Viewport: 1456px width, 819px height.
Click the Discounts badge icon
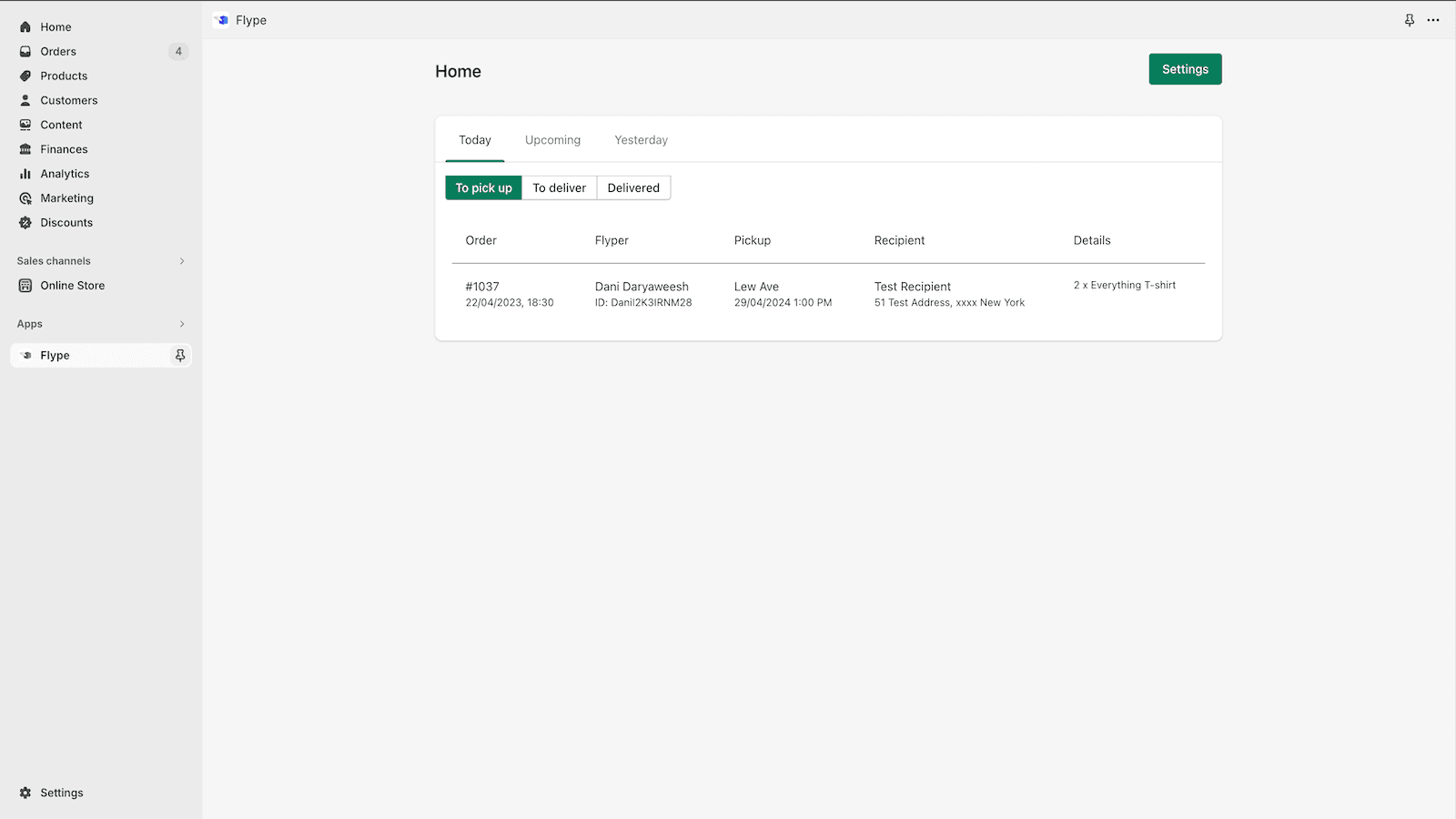point(25,223)
